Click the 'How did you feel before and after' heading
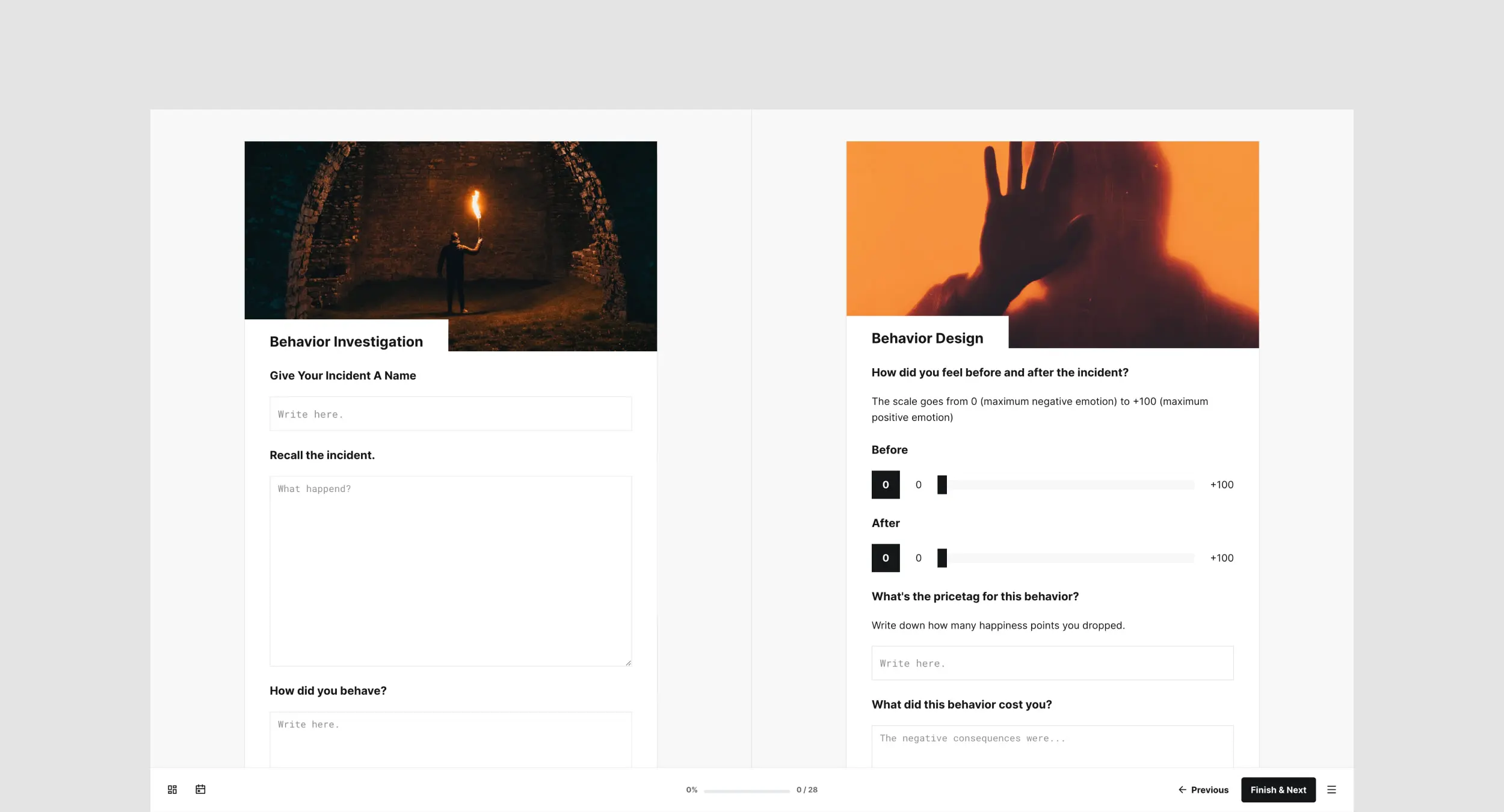1504x812 pixels. [x=1000, y=372]
